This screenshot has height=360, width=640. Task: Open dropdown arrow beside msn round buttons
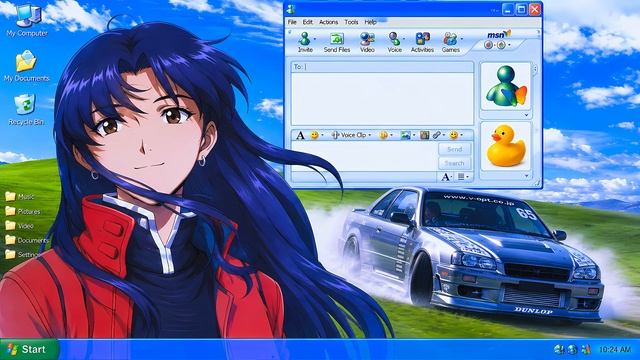point(509,45)
